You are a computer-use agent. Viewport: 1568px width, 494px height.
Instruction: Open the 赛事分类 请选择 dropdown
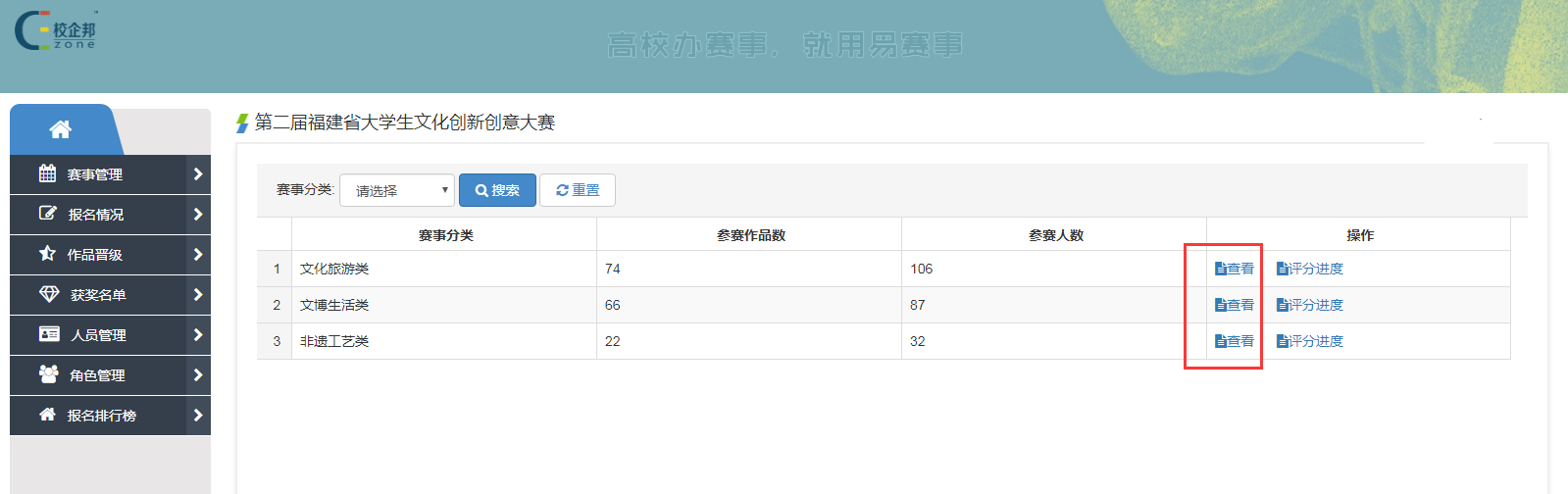coord(397,190)
